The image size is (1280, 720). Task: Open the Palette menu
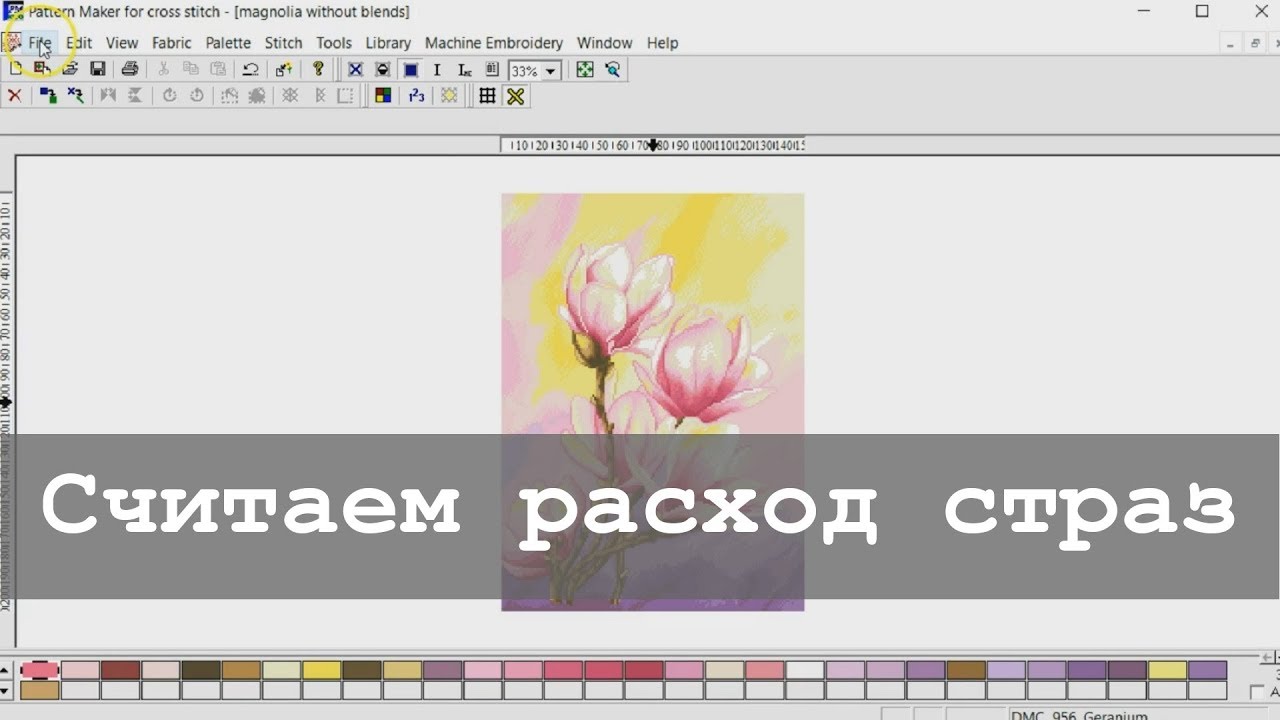pyautogui.click(x=228, y=43)
